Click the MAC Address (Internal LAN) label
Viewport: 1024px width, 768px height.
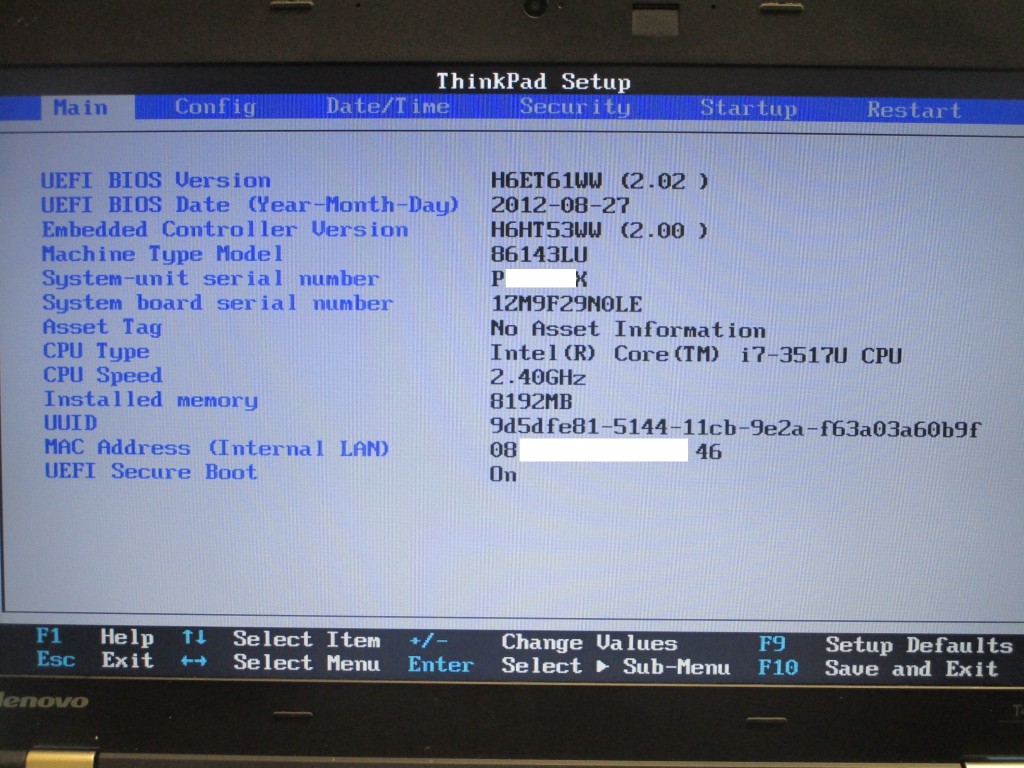[217, 448]
